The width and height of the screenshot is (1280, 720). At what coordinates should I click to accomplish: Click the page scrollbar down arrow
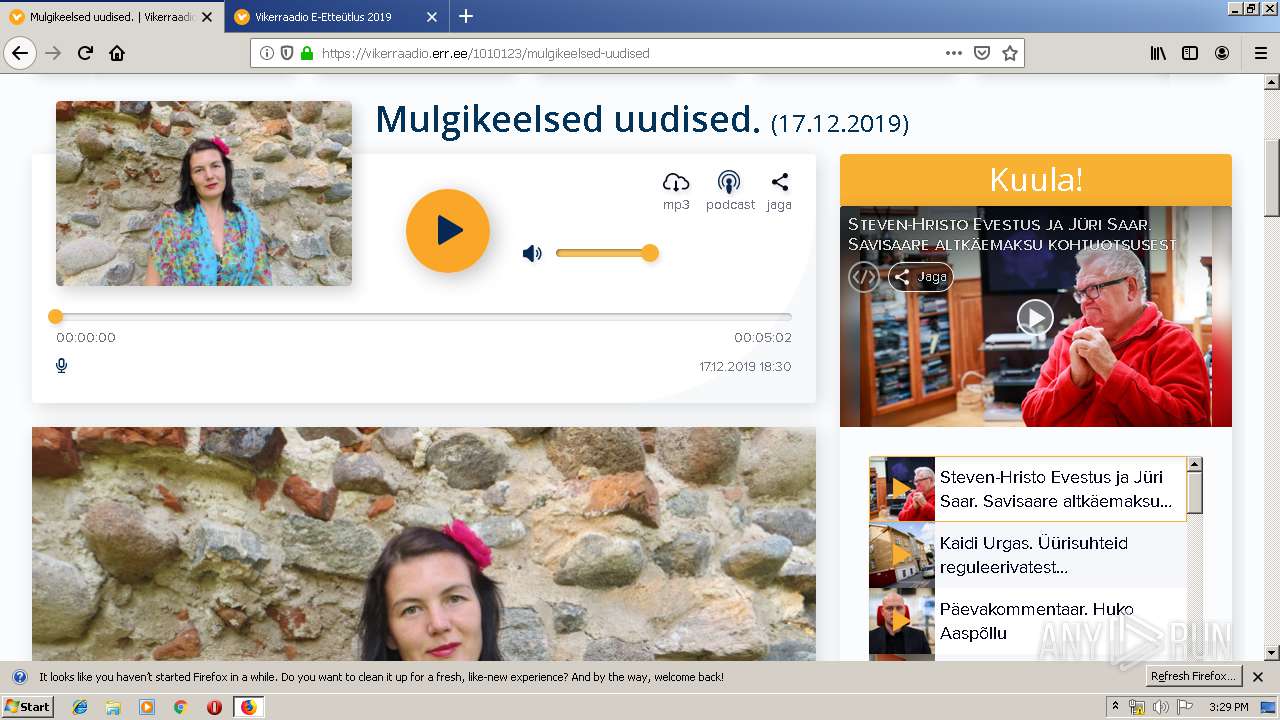pyautogui.click(x=1272, y=653)
